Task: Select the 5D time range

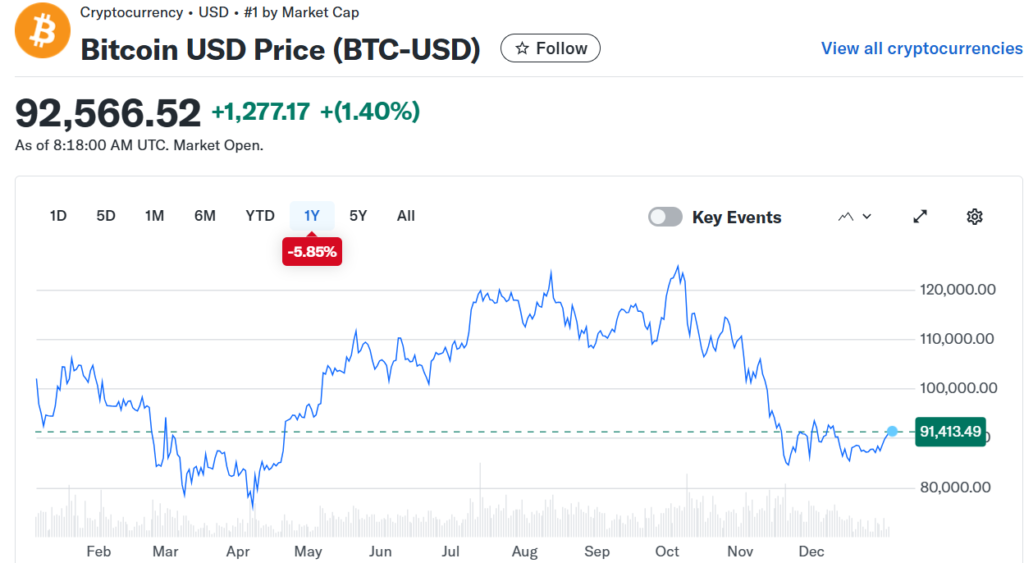Action: [x=106, y=216]
